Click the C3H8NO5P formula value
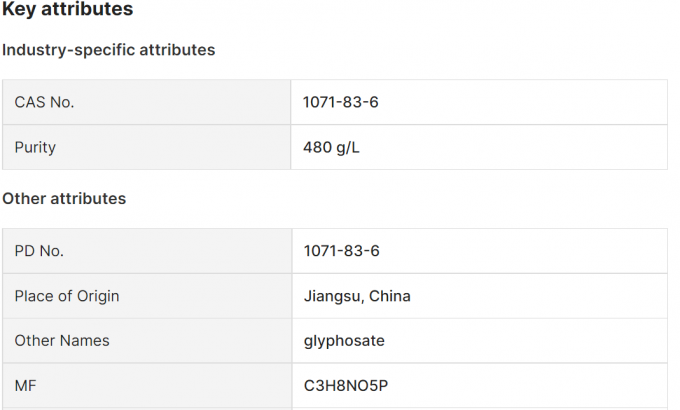This screenshot has height=410, width=680. tap(347, 385)
